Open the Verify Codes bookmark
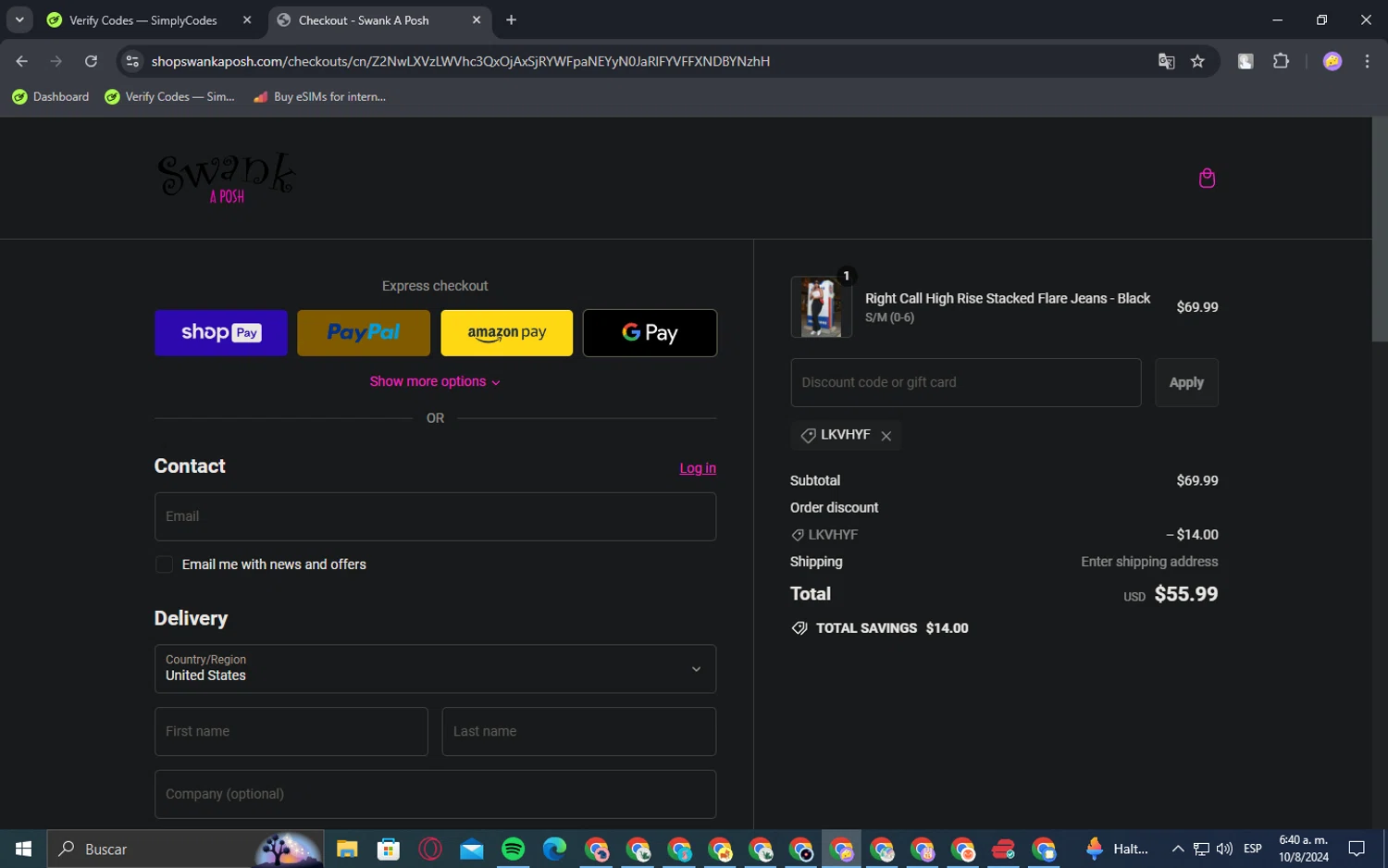This screenshot has height=868, width=1388. 170,96
